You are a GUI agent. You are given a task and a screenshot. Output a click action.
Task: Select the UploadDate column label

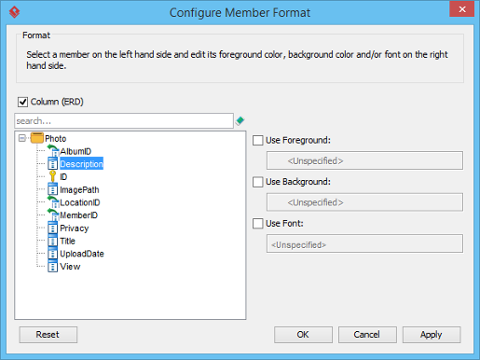[x=82, y=254]
